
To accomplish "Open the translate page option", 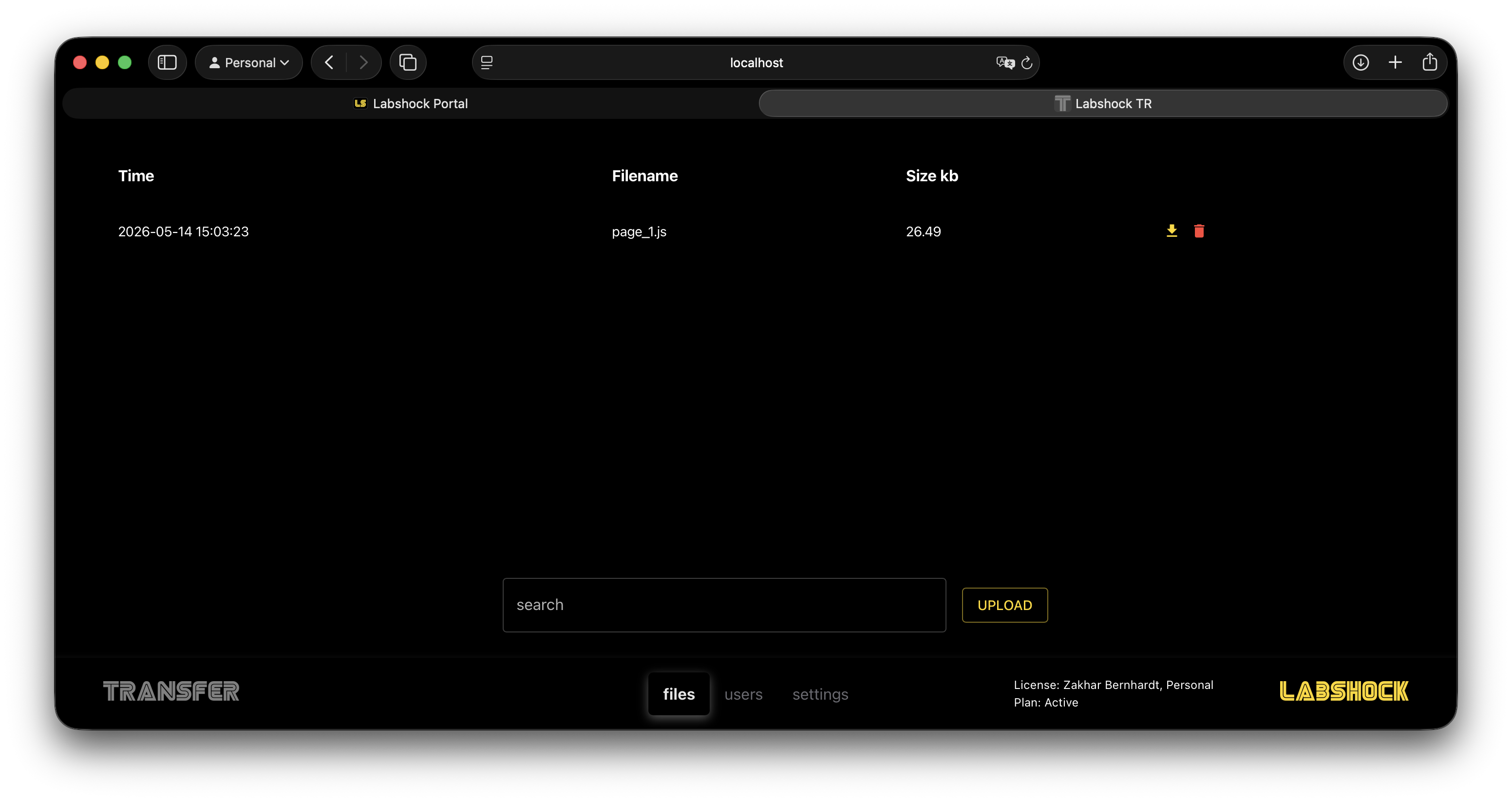I will (x=1005, y=63).
